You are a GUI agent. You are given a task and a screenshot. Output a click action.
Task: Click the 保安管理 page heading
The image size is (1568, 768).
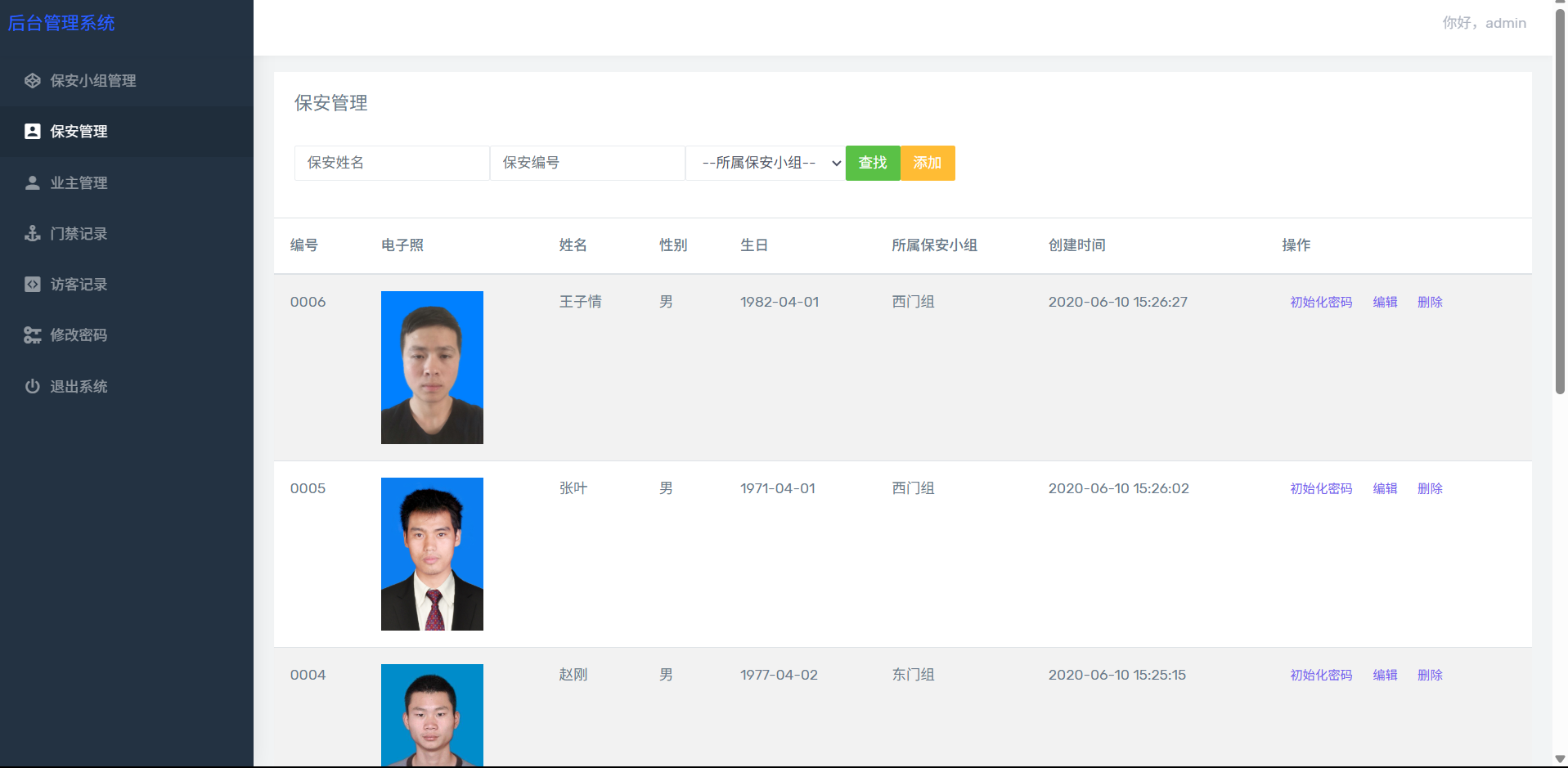point(331,103)
